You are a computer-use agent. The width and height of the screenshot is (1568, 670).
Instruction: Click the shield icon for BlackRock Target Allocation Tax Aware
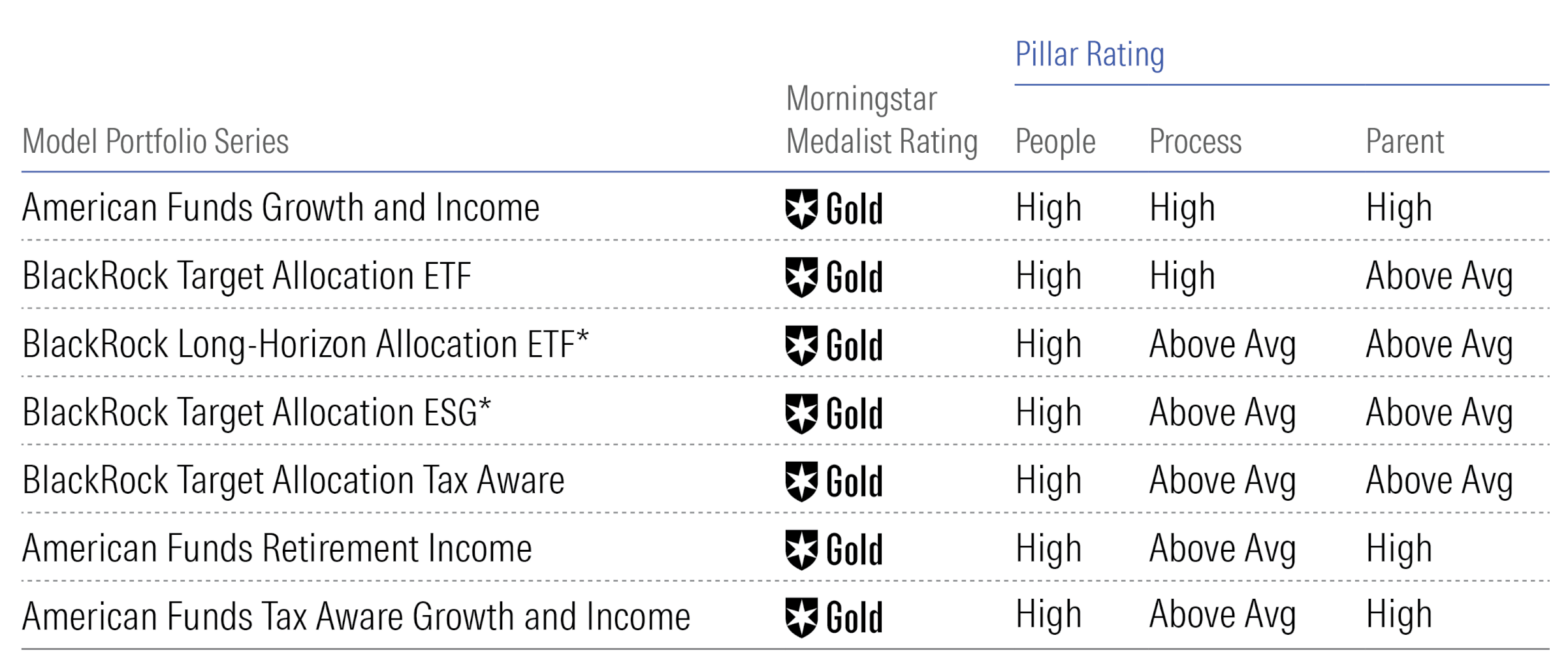click(801, 481)
